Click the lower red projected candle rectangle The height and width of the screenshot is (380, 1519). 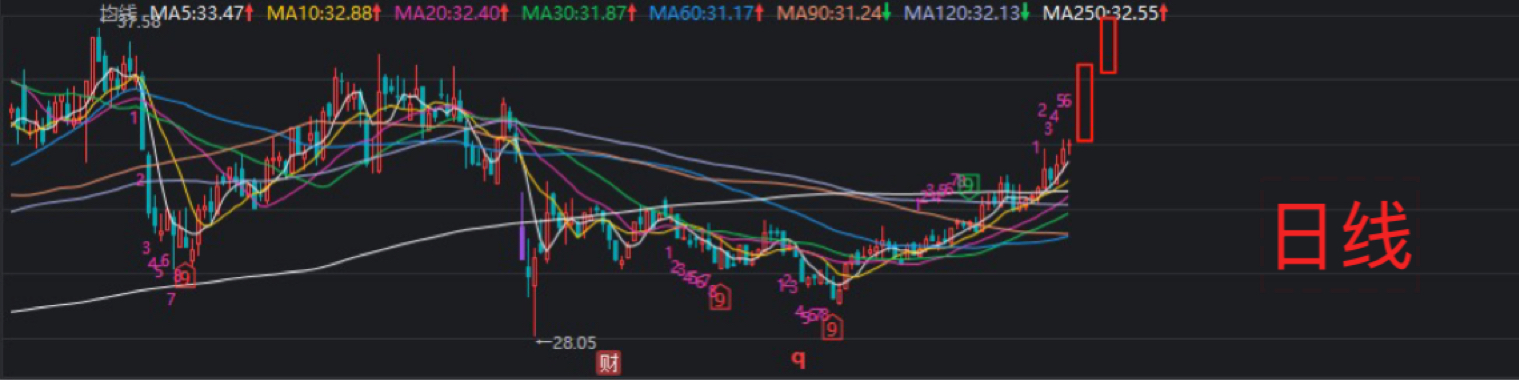(1084, 102)
